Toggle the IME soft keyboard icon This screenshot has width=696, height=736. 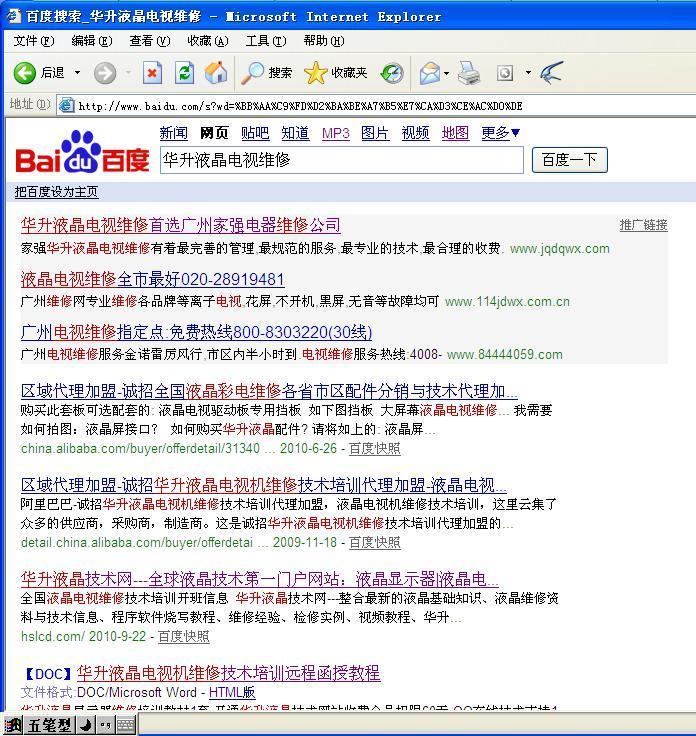tap(125, 726)
